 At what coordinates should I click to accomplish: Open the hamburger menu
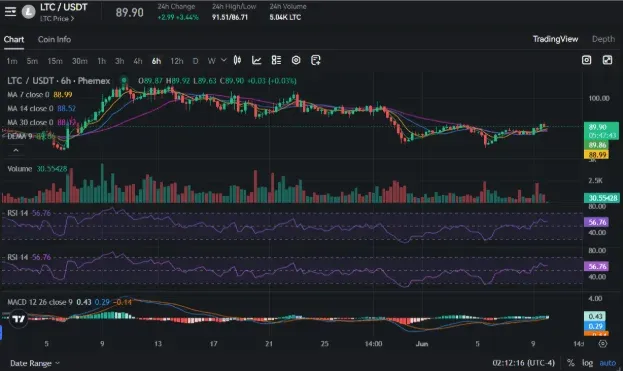[x=10, y=12]
